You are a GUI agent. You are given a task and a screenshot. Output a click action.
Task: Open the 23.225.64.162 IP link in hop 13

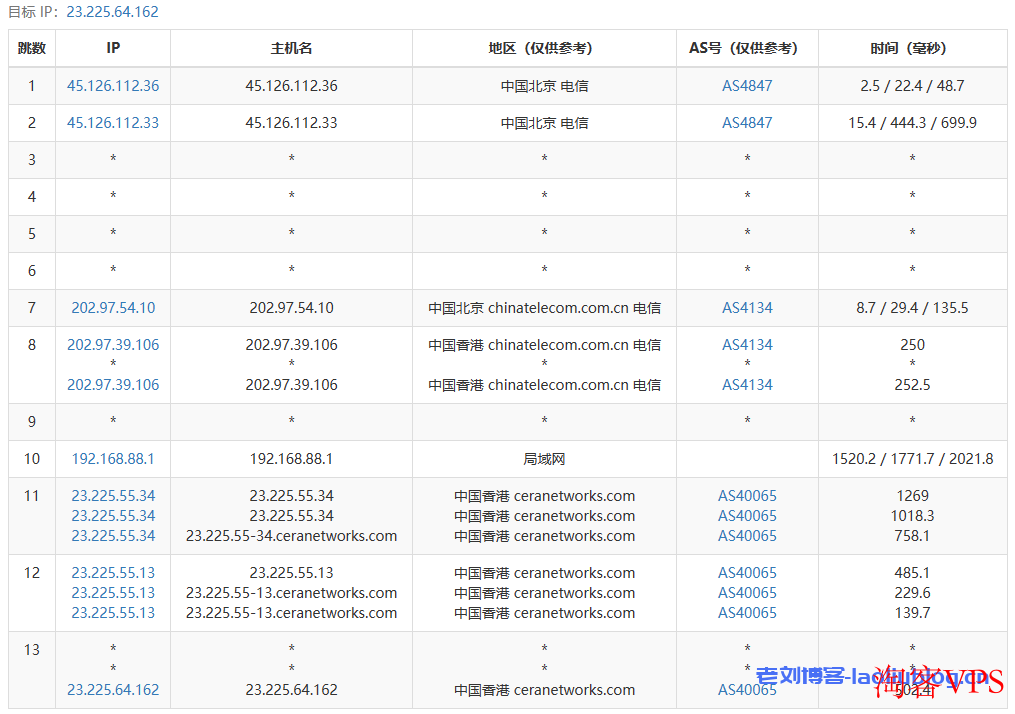click(113, 690)
